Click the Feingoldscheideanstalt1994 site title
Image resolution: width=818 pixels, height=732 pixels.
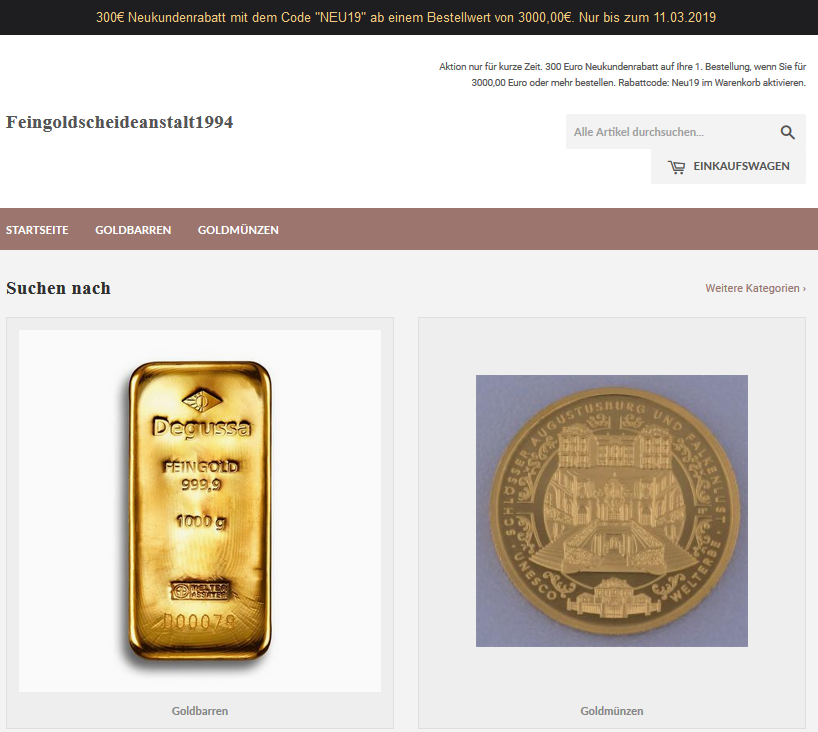coord(119,122)
